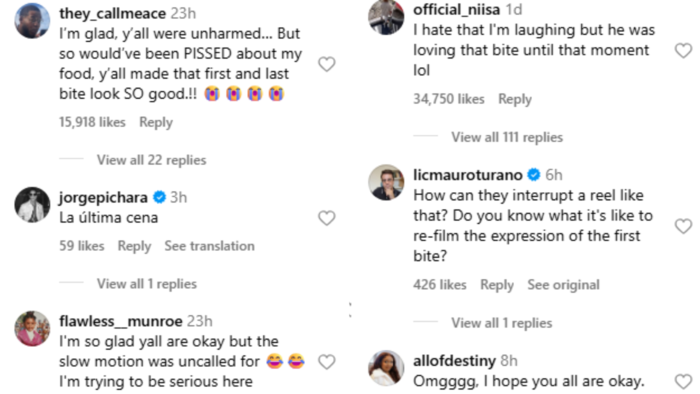Heart licmauroturano's comment about the reel
Screen dimensions: 700x394
683,226
